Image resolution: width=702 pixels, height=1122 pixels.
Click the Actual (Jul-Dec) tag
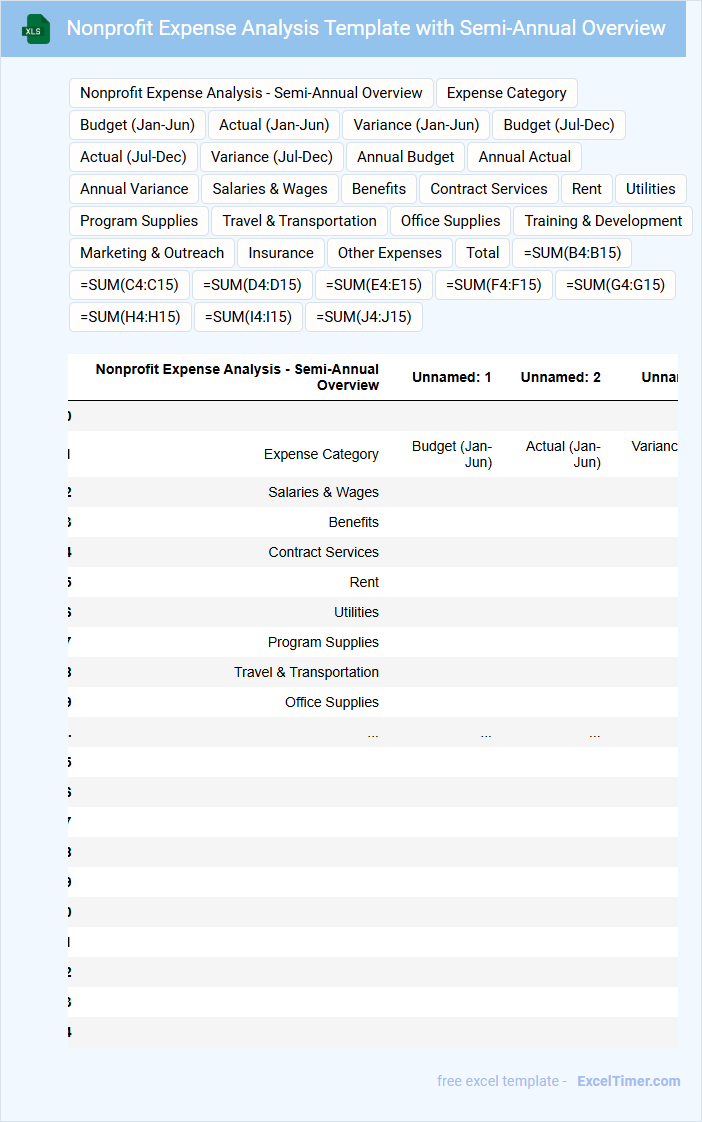click(x=133, y=157)
